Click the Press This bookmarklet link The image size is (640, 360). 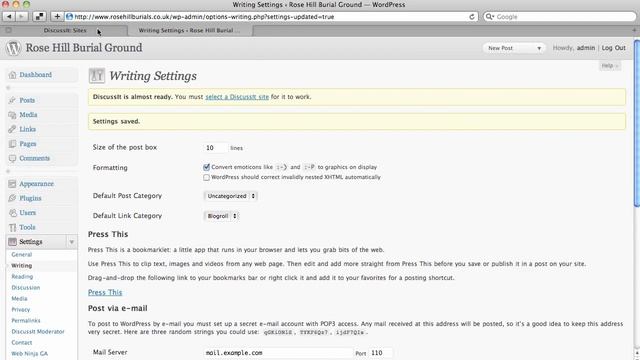point(105,292)
